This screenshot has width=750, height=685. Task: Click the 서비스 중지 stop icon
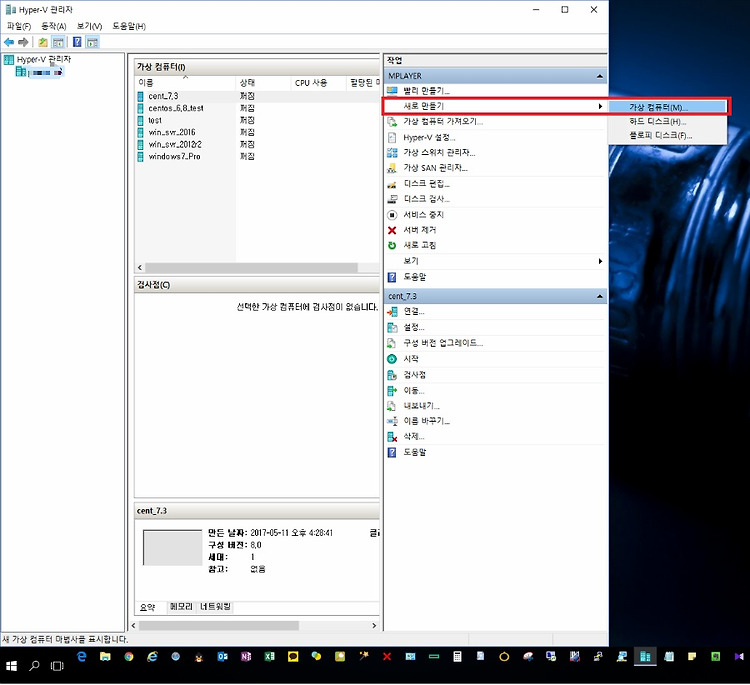point(392,215)
